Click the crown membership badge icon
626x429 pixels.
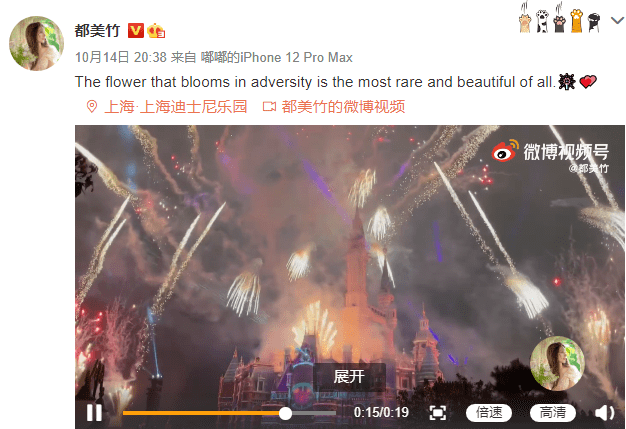pyautogui.click(x=156, y=31)
